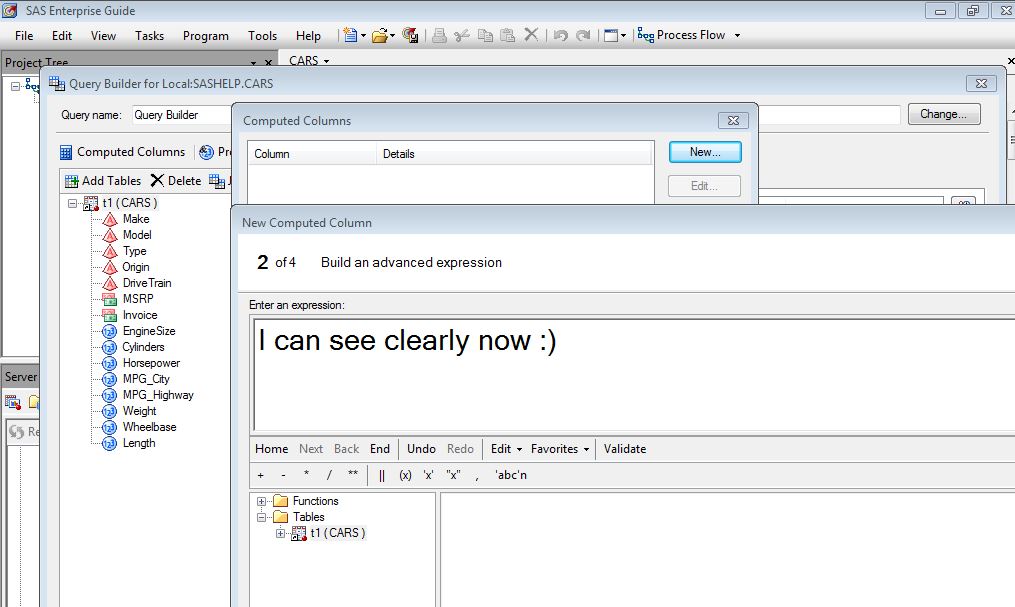The width and height of the screenshot is (1015, 607).
Task: Collapse the t1 (CARS) table tree
Action: [x=73, y=203]
